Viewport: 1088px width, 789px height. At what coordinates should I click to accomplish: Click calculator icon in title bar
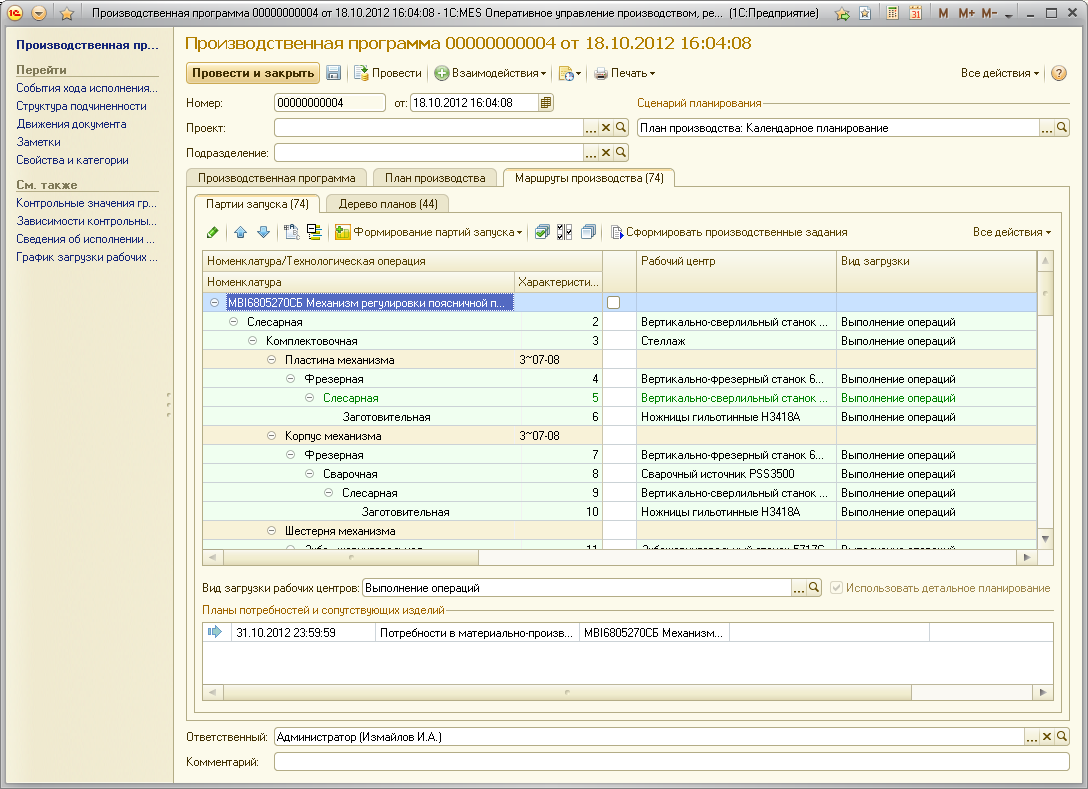[893, 14]
